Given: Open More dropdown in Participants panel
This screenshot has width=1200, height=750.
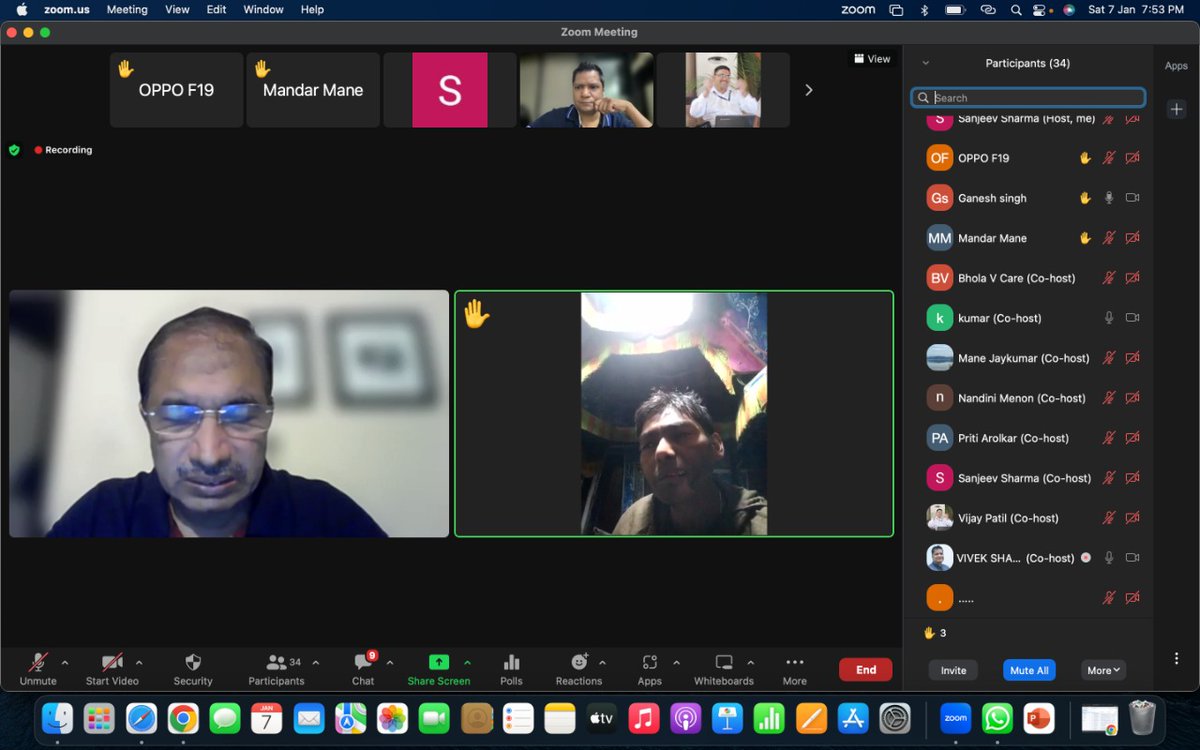Looking at the screenshot, I should tap(1105, 670).
